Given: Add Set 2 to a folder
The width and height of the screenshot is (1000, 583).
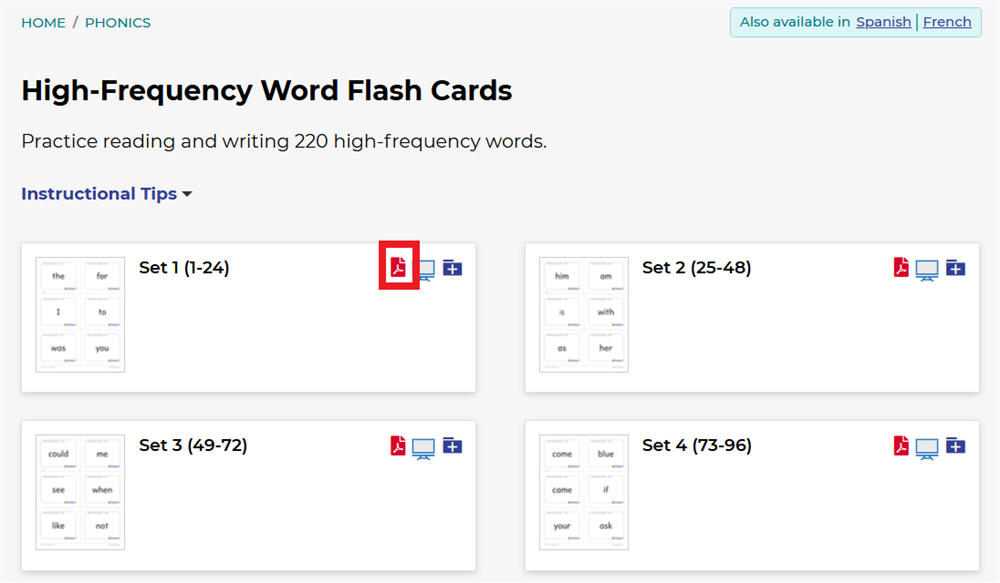Looking at the screenshot, I should 955,268.
